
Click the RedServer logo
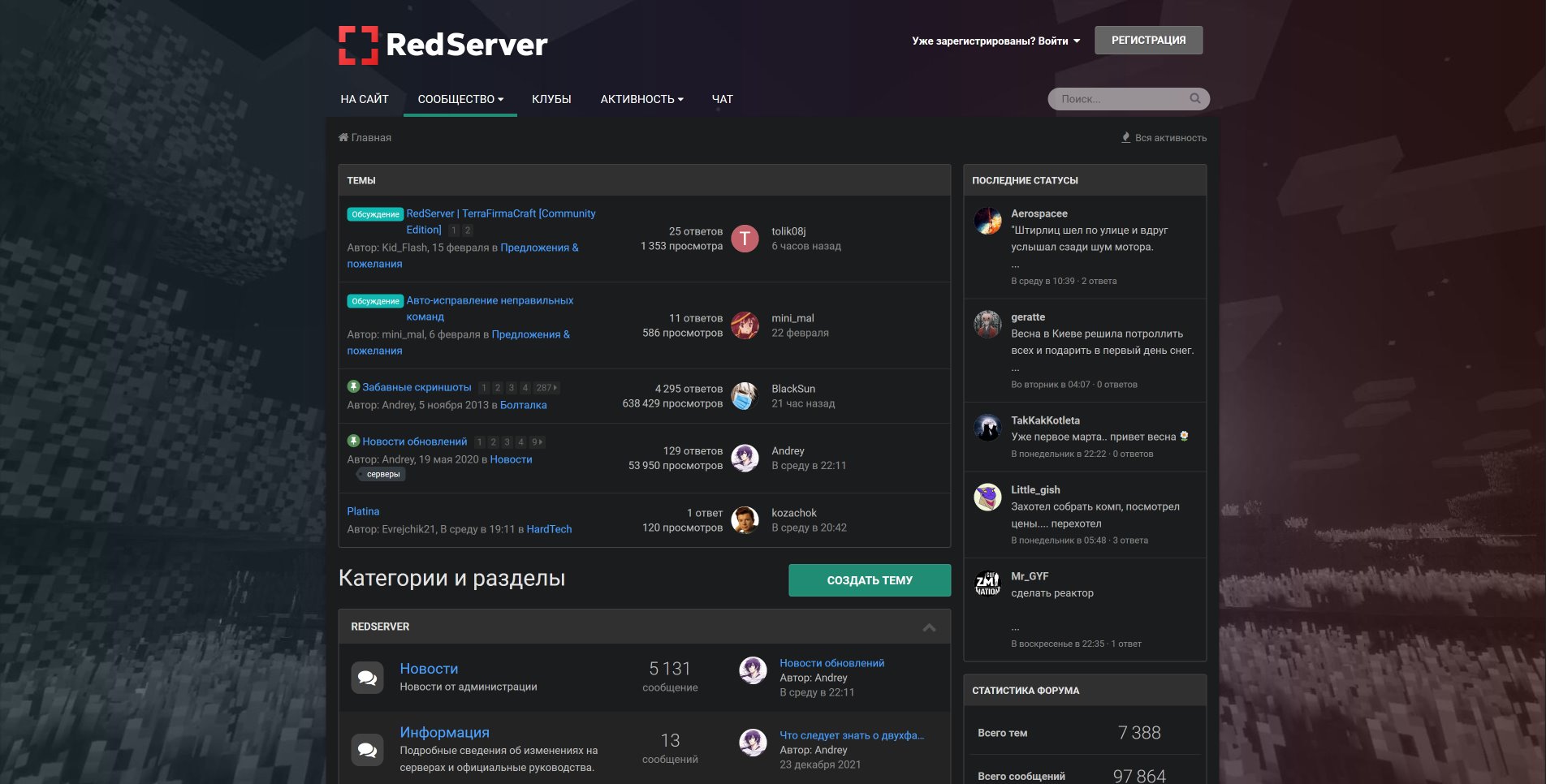pyautogui.click(x=443, y=45)
